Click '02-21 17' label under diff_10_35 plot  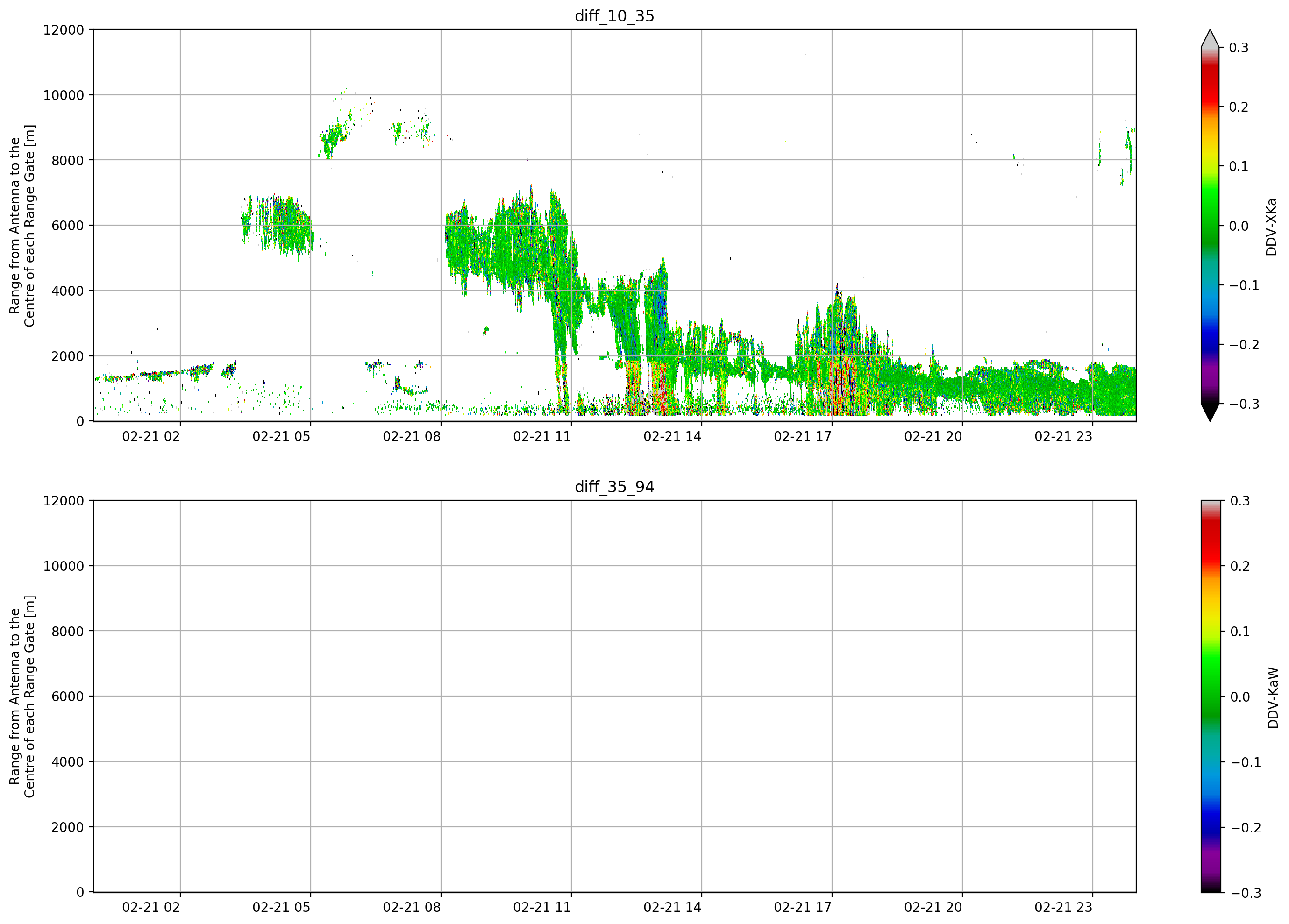click(803, 436)
